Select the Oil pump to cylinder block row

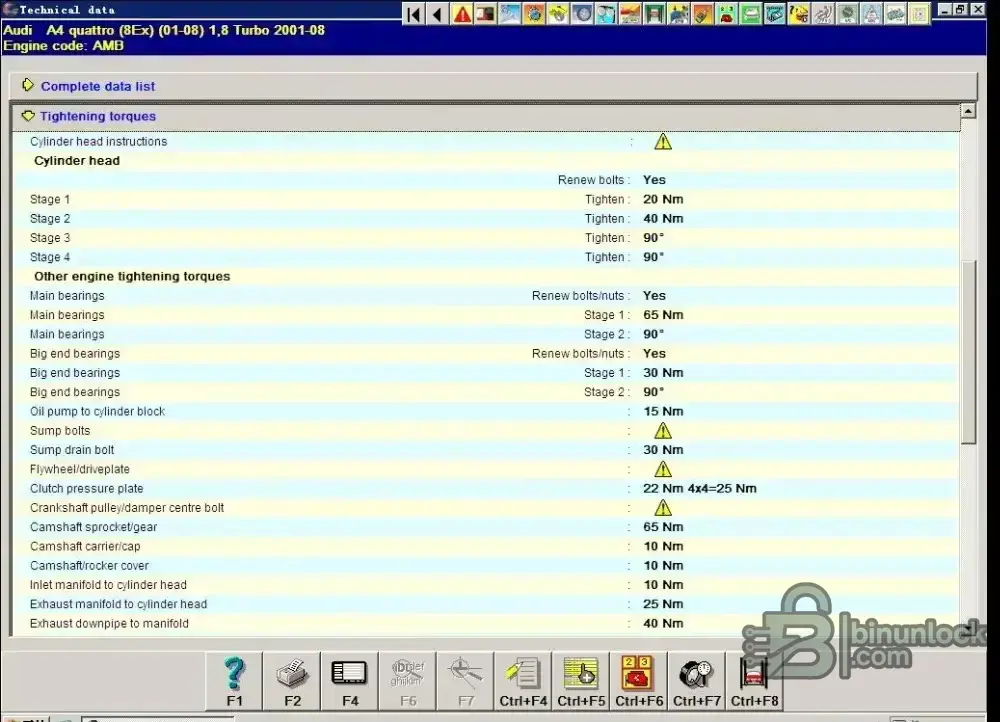[485, 411]
